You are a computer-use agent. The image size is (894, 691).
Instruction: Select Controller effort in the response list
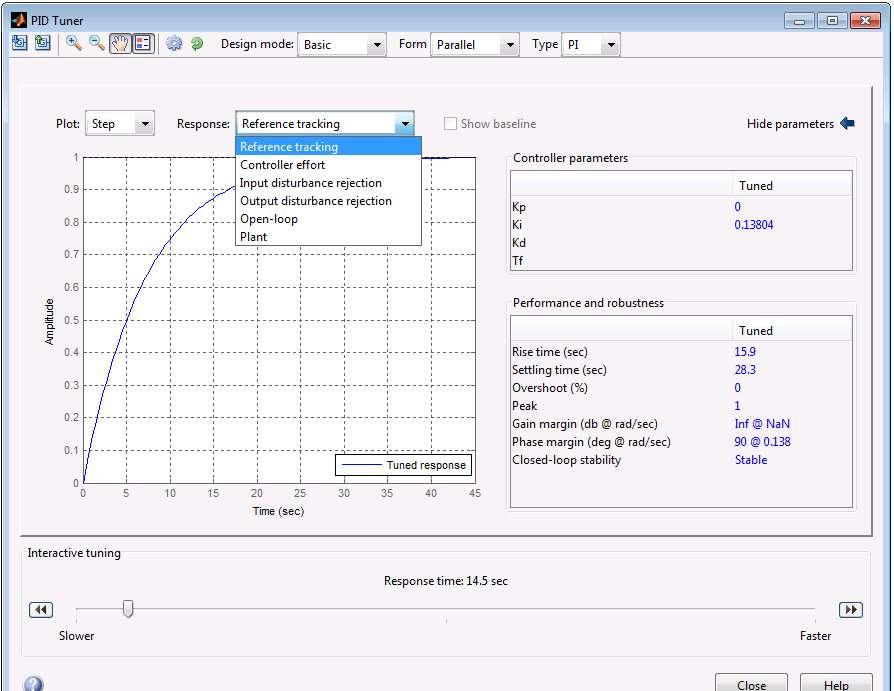[x=328, y=165]
